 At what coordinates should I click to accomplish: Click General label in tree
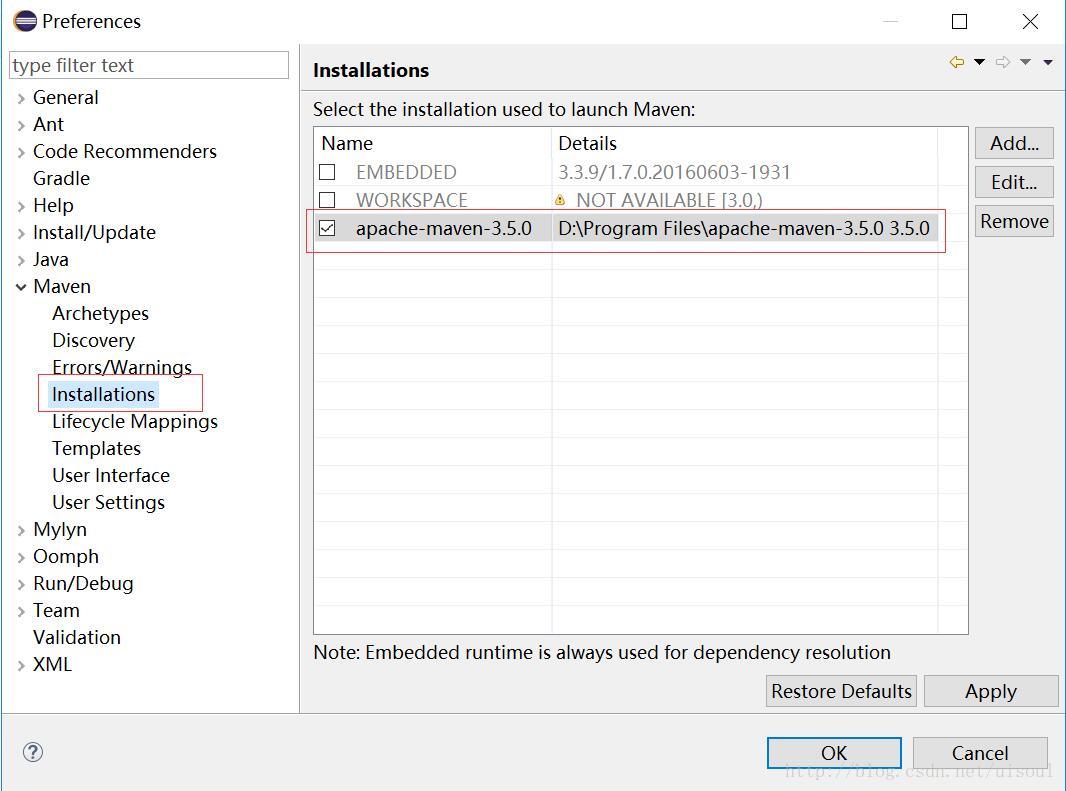[65, 97]
